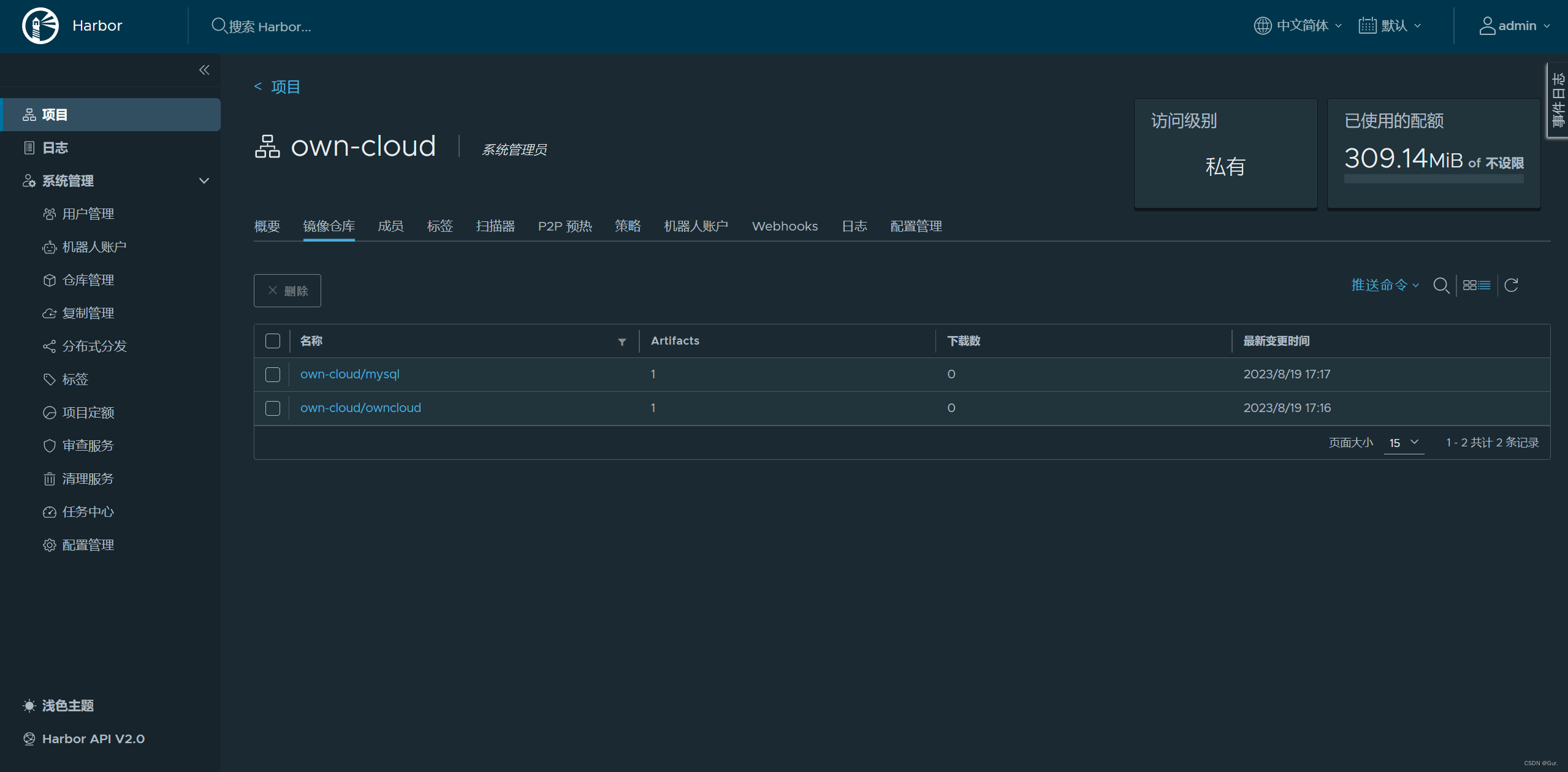
Task: Click the search magnifier icon in header
Action: pos(219,26)
